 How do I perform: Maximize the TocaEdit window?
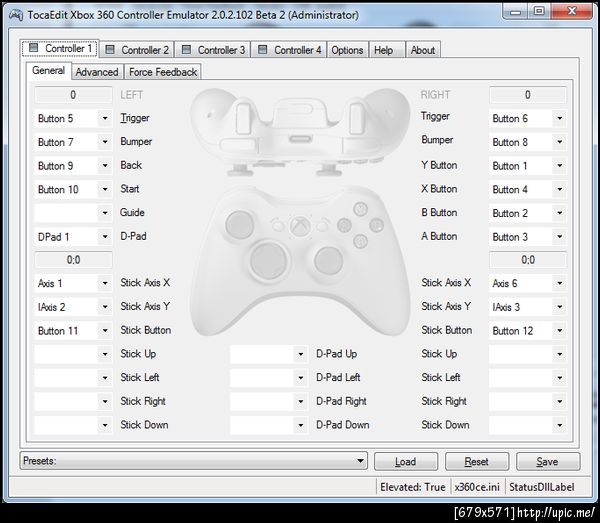tap(540, 11)
